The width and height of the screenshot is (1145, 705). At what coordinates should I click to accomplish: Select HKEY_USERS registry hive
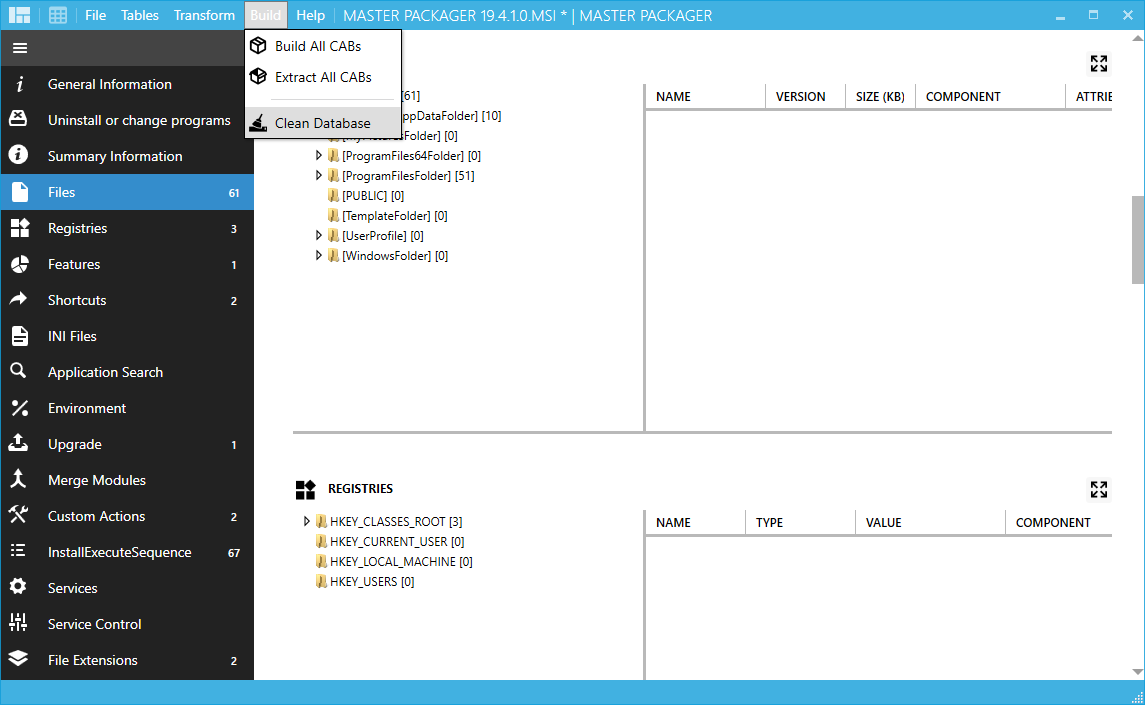(x=365, y=582)
